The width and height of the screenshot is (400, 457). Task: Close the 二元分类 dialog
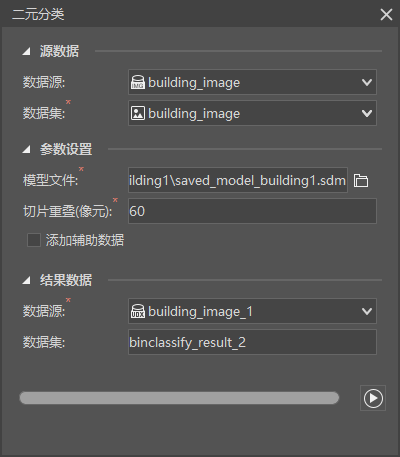386,14
